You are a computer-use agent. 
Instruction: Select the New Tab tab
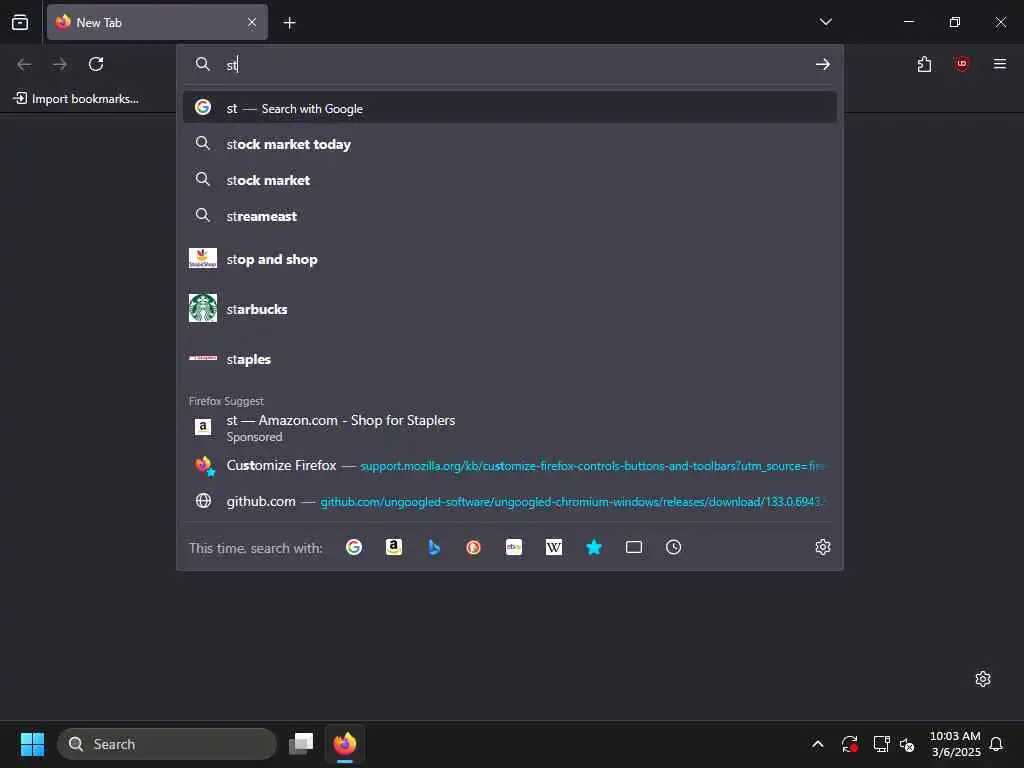[157, 22]
